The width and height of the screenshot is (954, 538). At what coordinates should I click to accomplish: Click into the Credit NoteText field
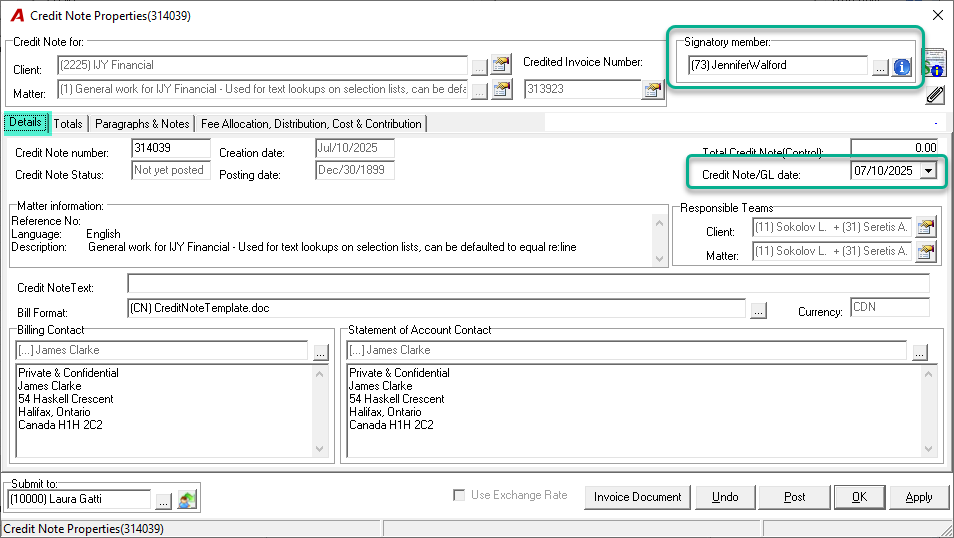(x=528, y=284)
